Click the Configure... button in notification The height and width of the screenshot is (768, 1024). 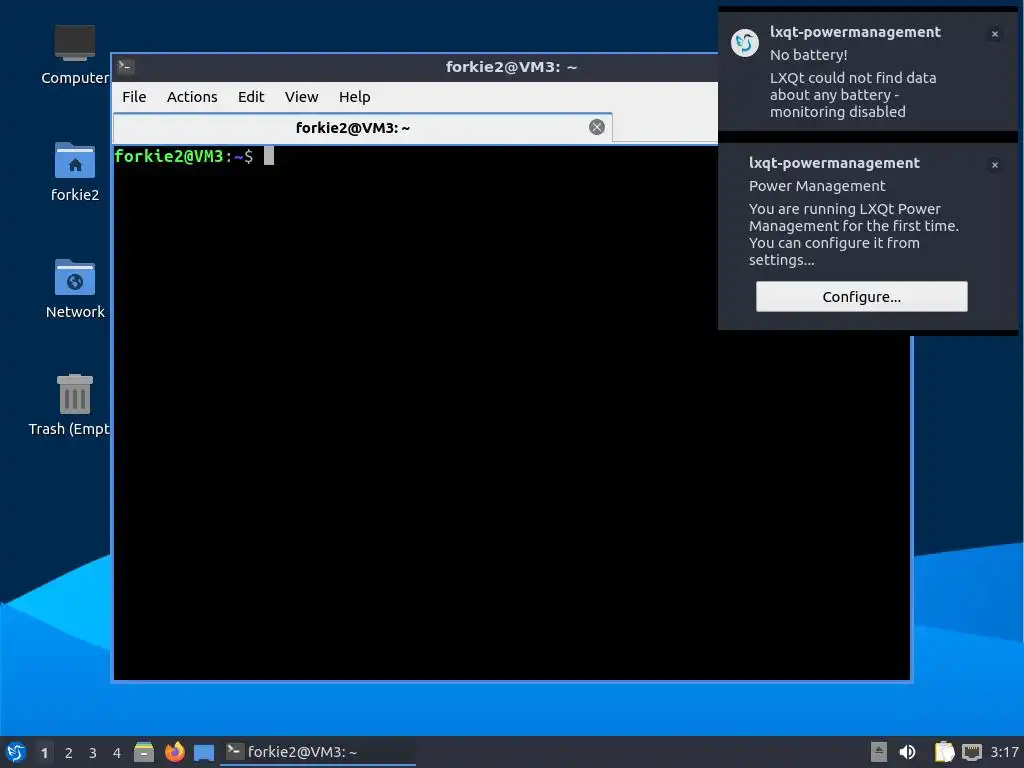(x=861, y=296)
